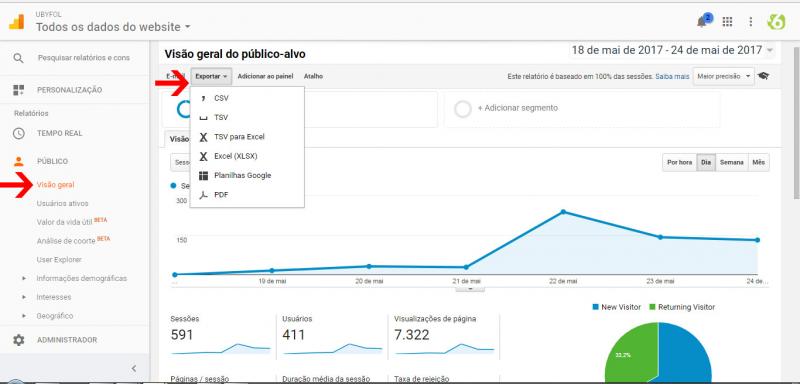
Task: Switch chart granularity to Semana
Action: (x=732, y=162)
